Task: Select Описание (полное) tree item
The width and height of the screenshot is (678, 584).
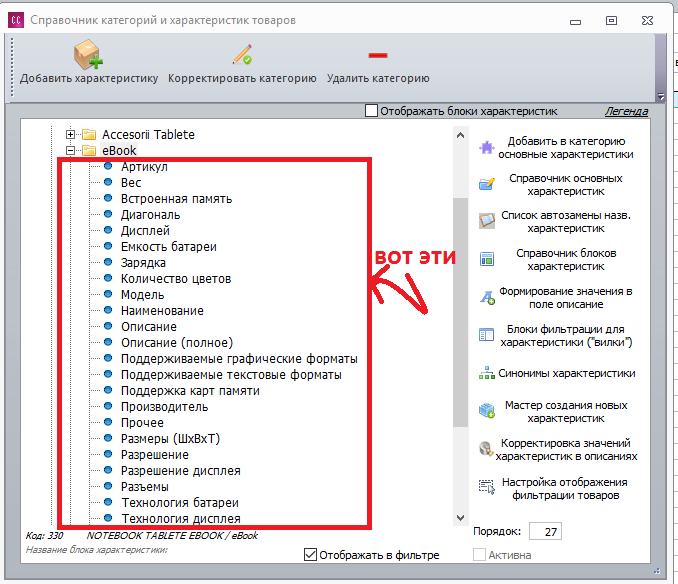Action: coord(177,342)
